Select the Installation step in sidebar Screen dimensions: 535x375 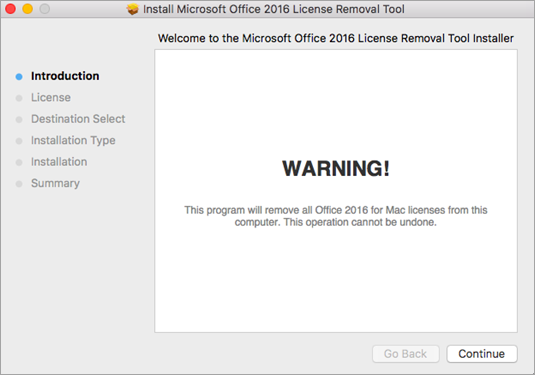59,162
